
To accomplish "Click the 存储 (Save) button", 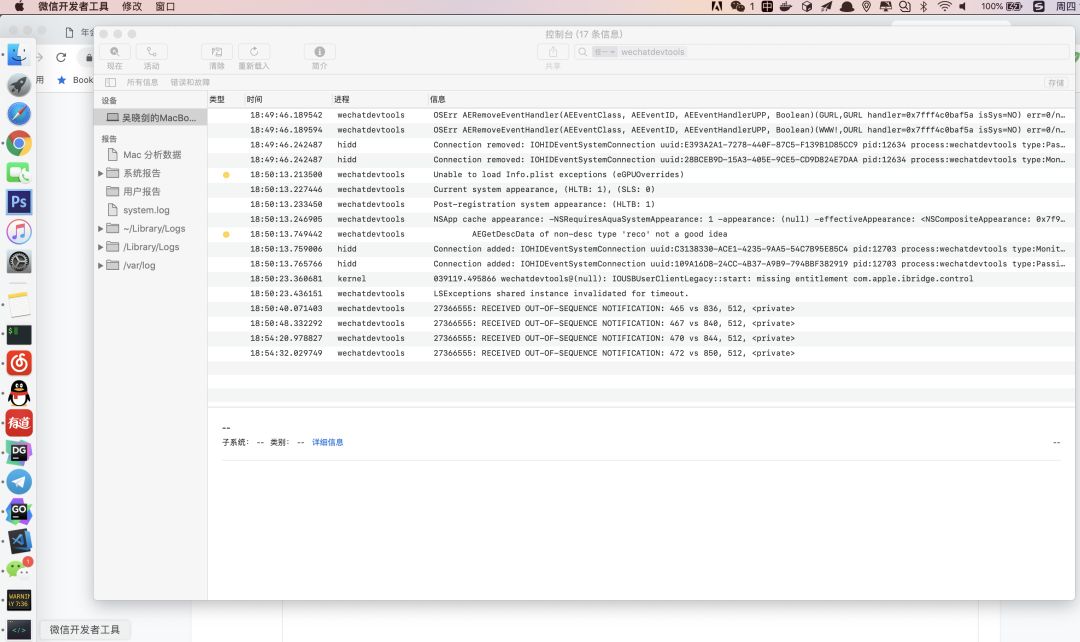I will (x=1056, y=83).
